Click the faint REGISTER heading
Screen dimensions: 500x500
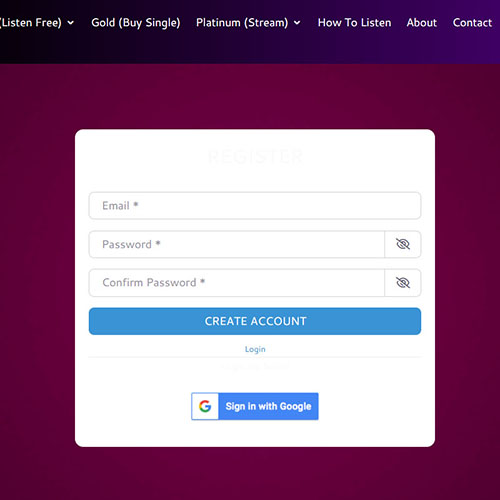(255, 157)
